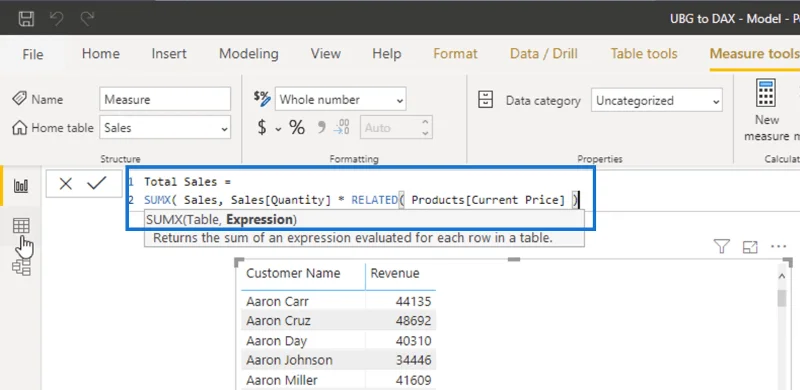
Task: Switch to the Format tab
Action: [455, 54]
